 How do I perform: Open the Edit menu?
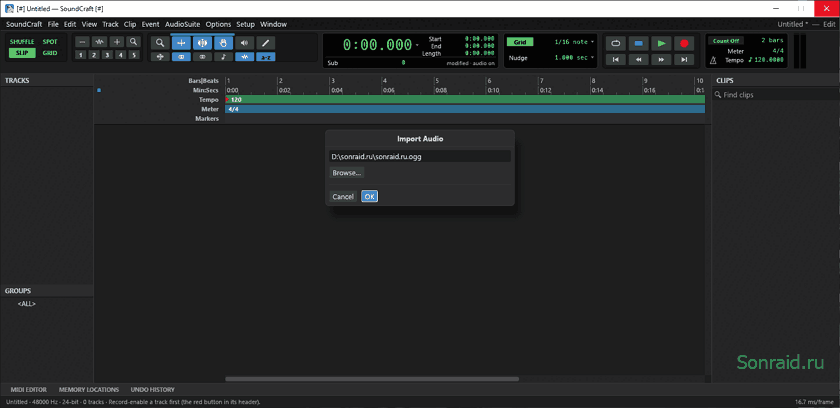coord(70,24)
